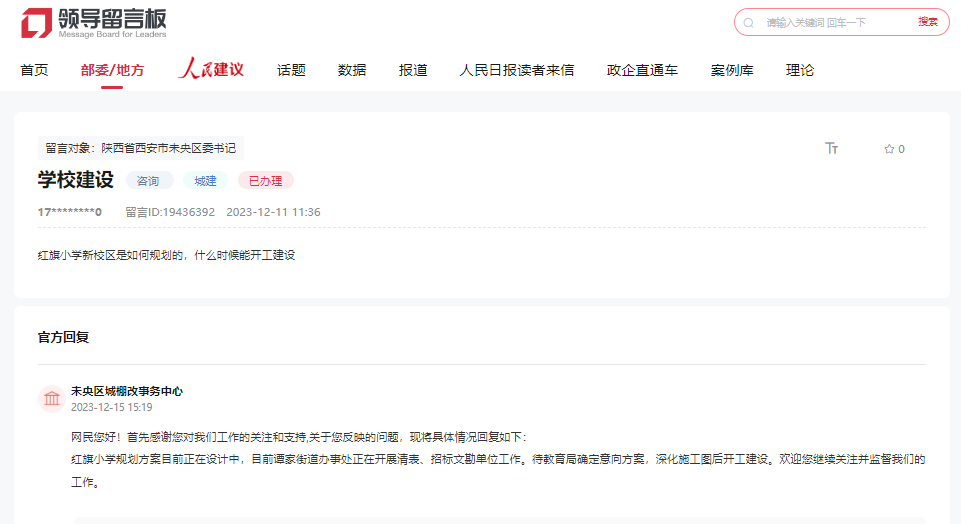Click the font size Tт icon
The width and height of the screenshot is (961, 524).
(x=831, y=148)
